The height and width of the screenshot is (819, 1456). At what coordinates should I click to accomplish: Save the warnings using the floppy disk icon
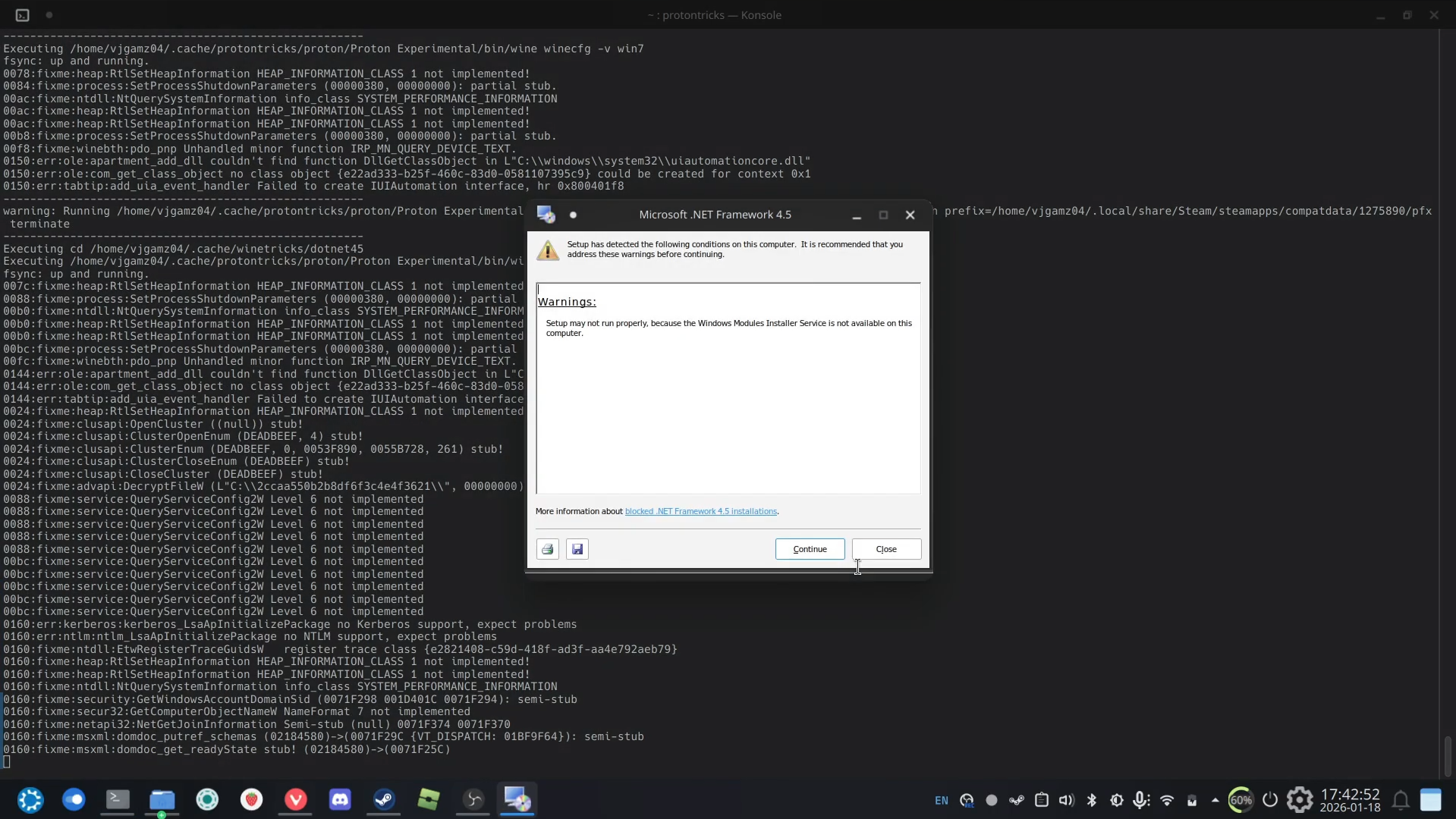577,549
